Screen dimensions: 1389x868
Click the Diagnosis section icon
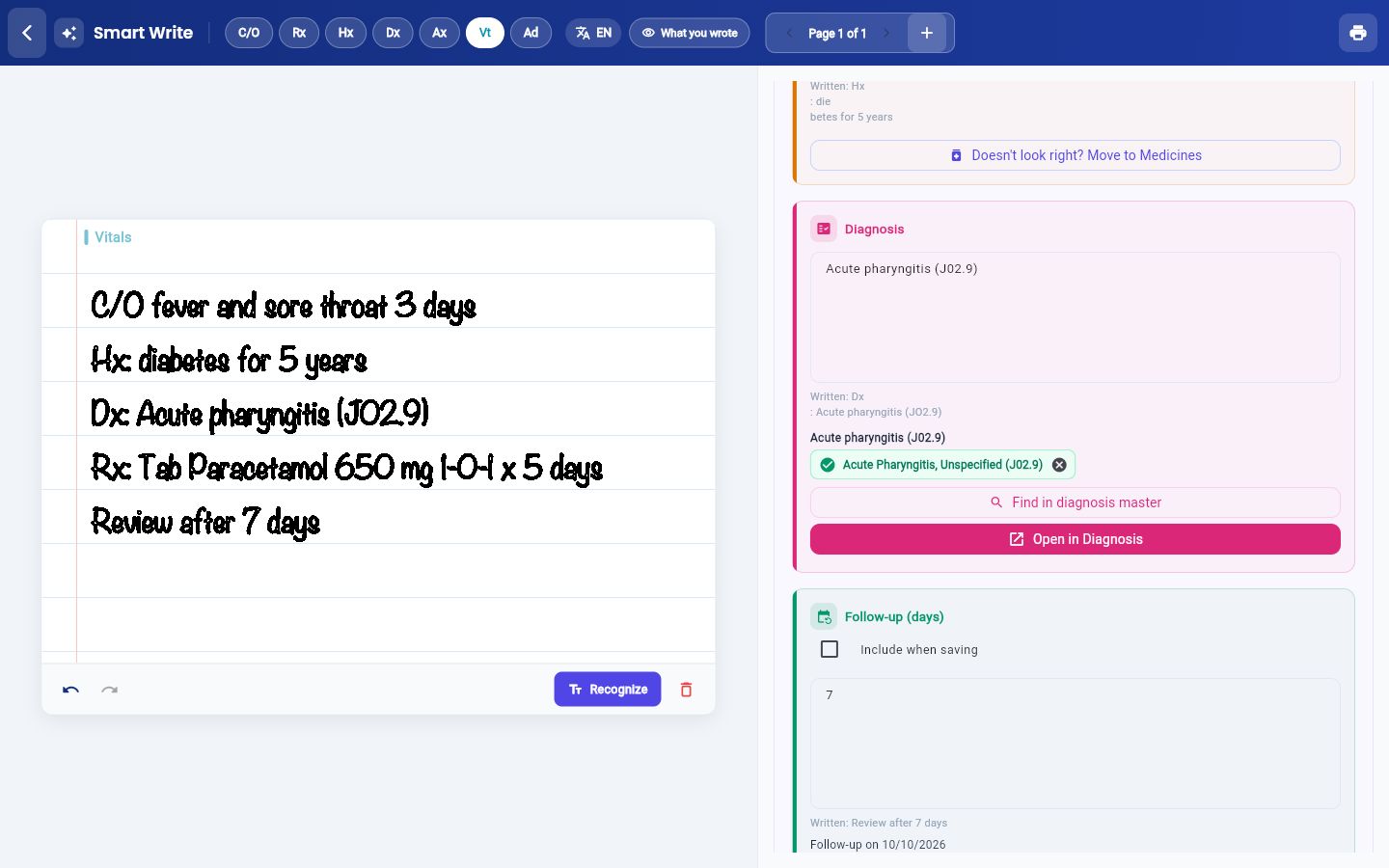coord(824,229)
